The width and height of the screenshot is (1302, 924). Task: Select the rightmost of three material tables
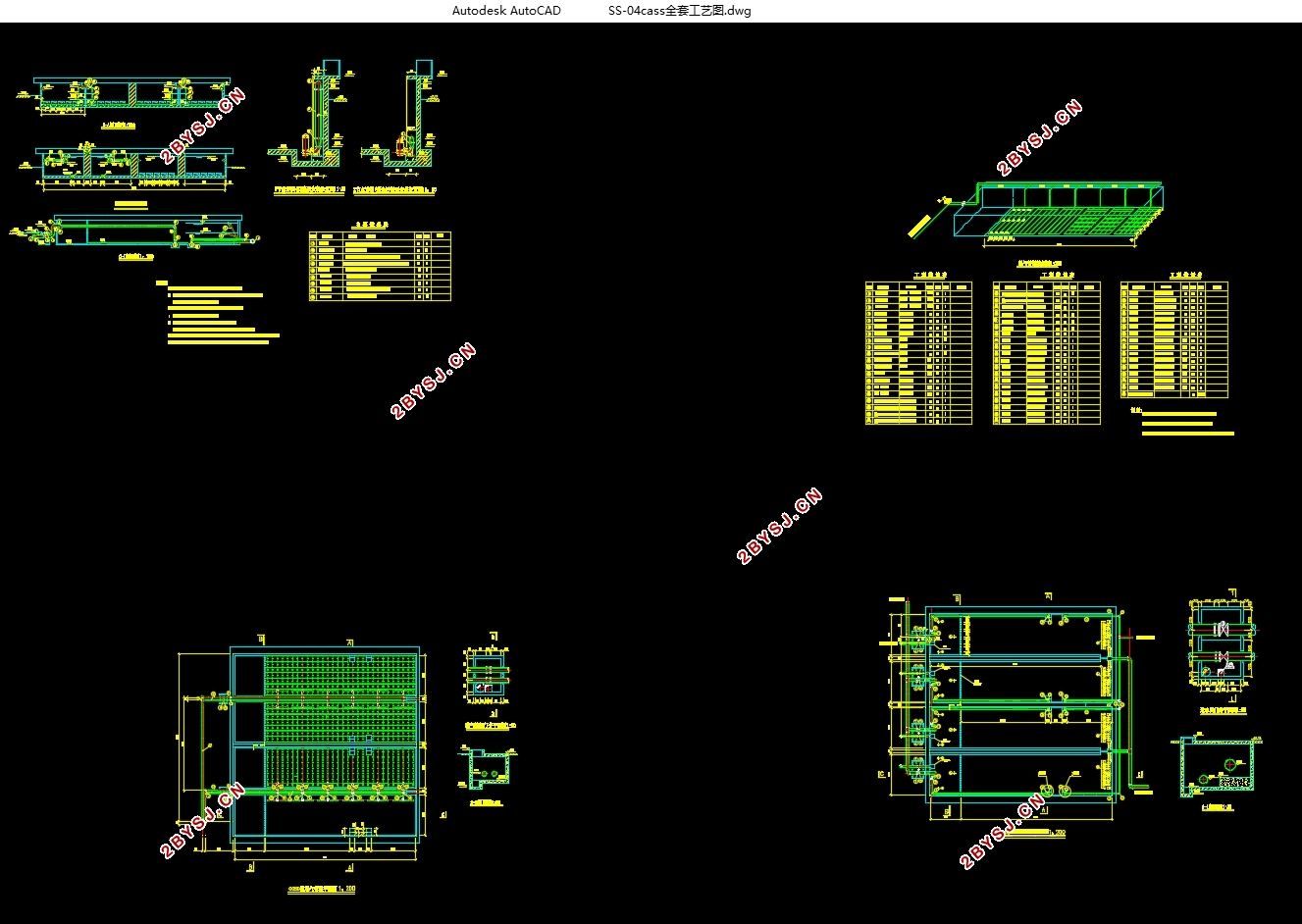click(1173, 339)
